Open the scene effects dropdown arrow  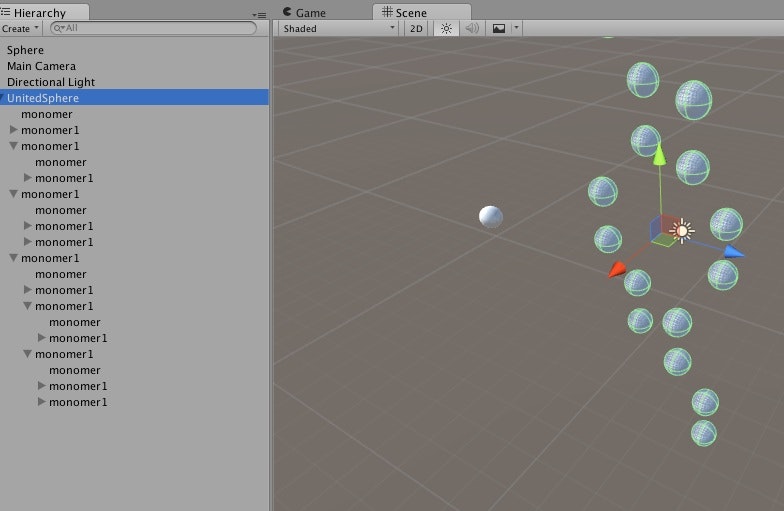point(516,28)
